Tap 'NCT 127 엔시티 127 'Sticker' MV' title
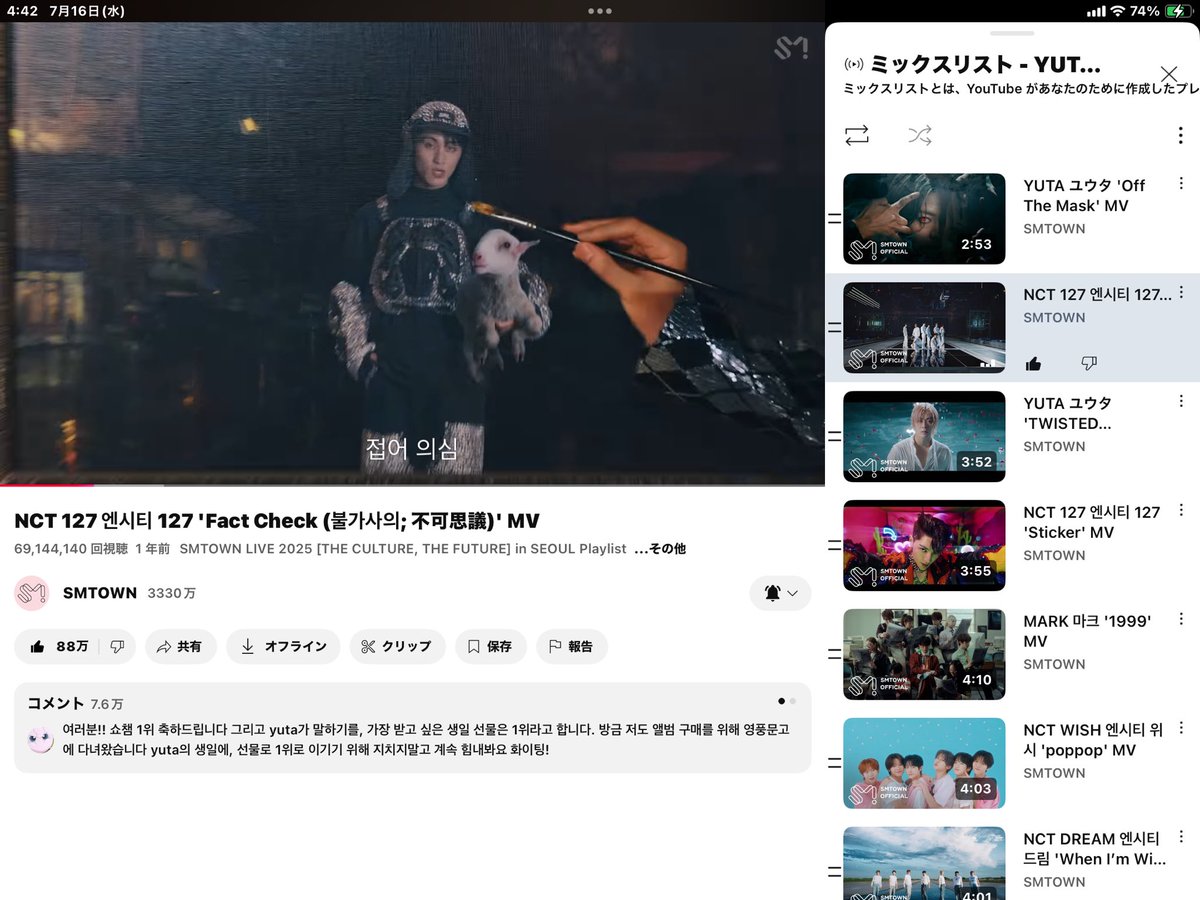 [x=1091, y=522]
